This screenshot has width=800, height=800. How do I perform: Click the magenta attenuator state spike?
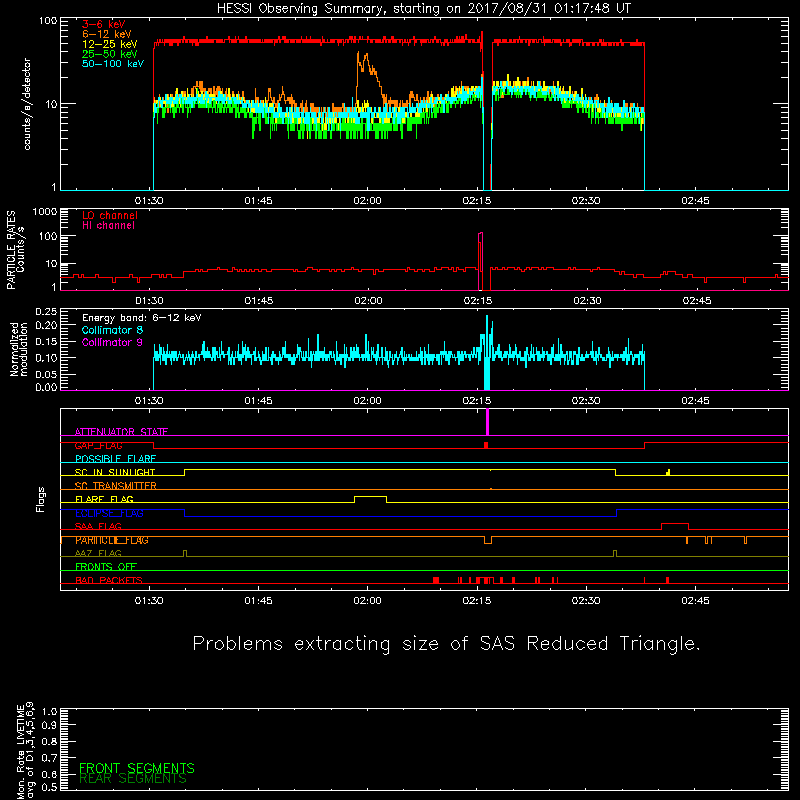tap(487, 422)
